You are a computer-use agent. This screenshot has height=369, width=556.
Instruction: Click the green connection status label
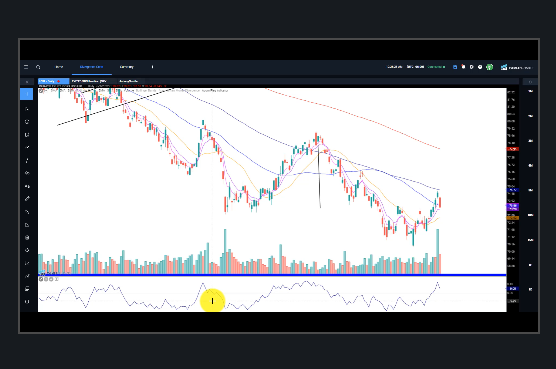tap(436, 67)
